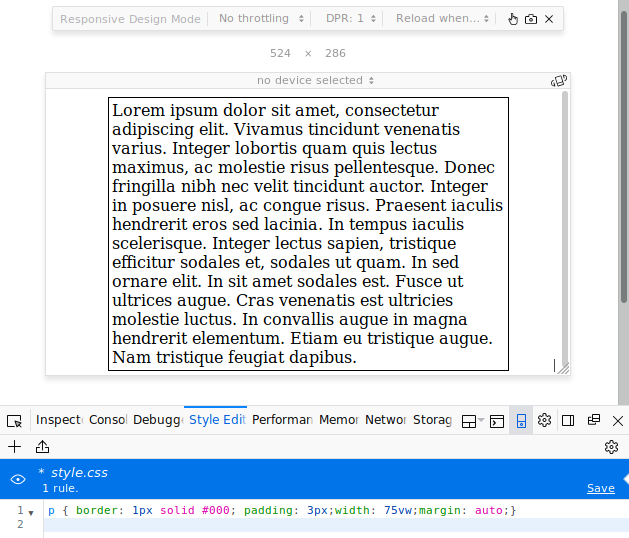Open the developer tools settings gear
The height and width of the screenshot is (538, 629).
click(545, 420)
